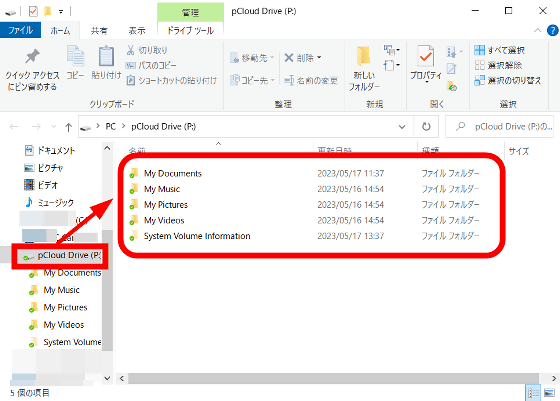The height and width of the screenshot is (401, 560).
Task: Select Music (ミュージック) in navigation pane
Action: click(49, 202)
